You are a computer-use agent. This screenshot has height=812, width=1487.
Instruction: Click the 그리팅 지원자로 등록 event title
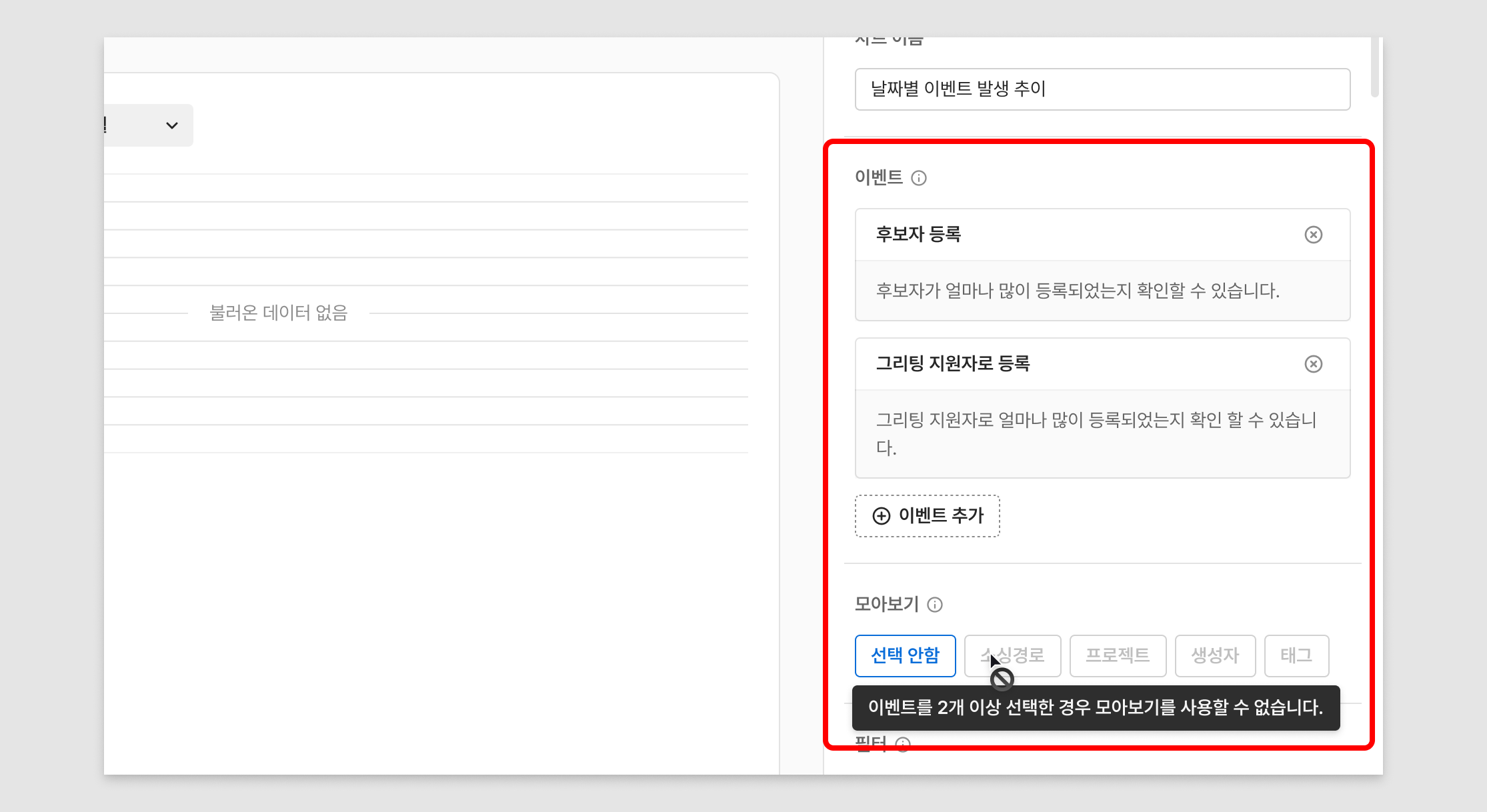pyautogui.click(x=952, y=364)
